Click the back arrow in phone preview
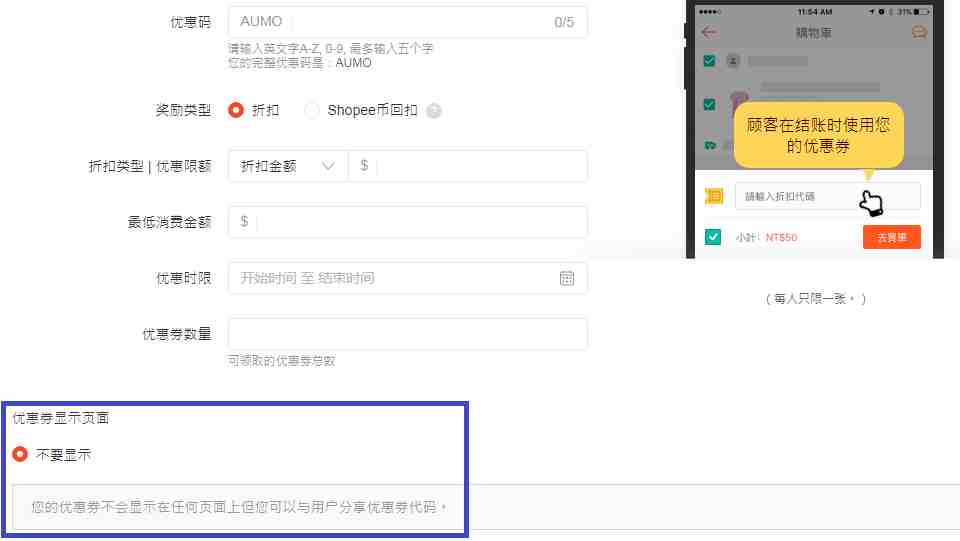Viewport: 960px width, 541px height. 709,32
